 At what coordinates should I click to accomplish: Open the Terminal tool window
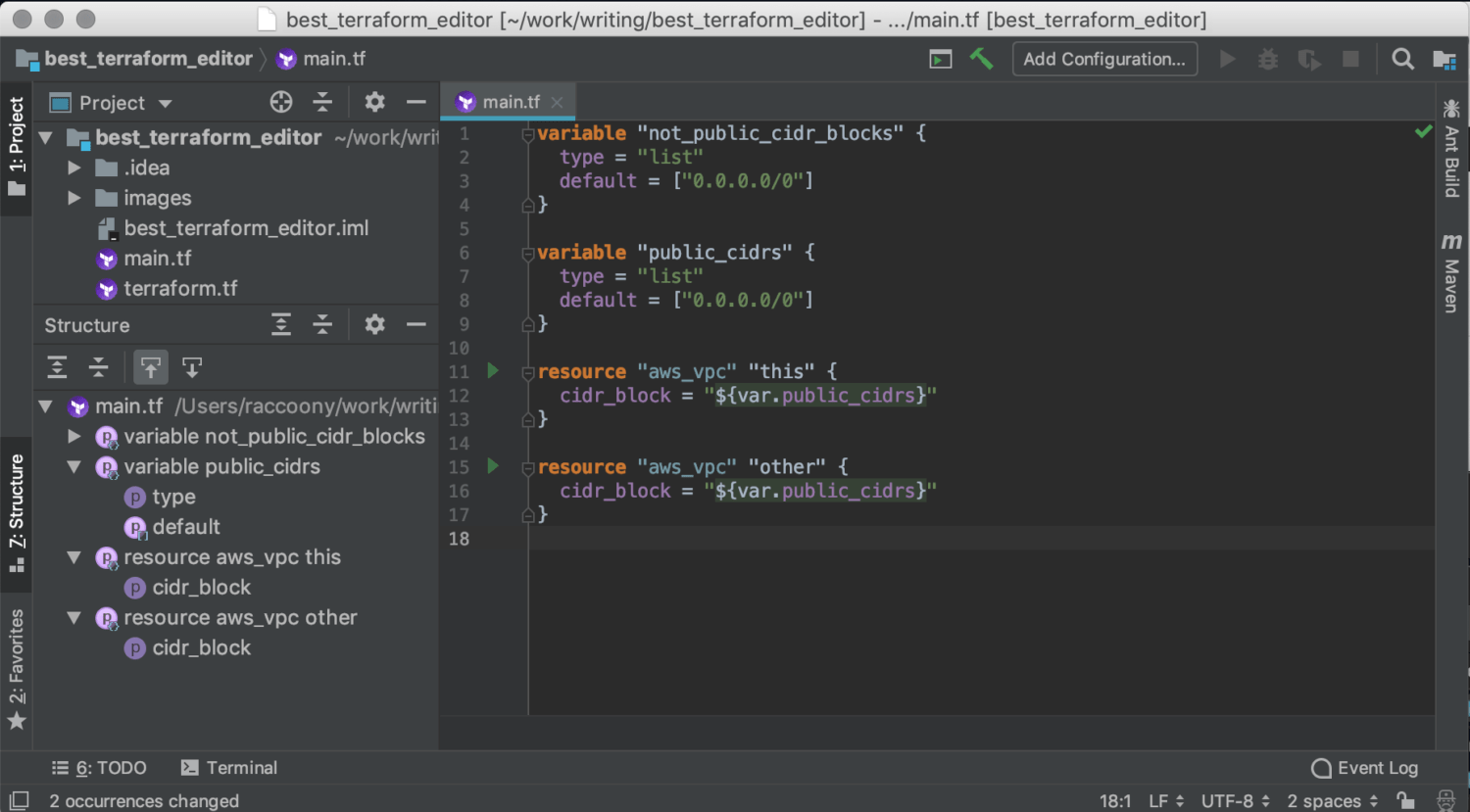tap(229, 768)
